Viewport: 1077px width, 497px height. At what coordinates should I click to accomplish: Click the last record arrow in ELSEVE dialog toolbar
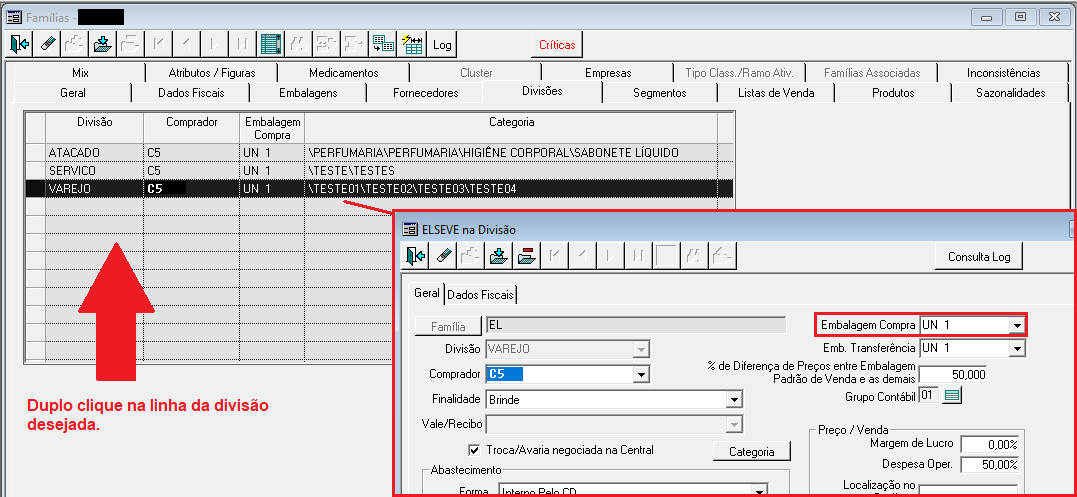coord(638,256)
